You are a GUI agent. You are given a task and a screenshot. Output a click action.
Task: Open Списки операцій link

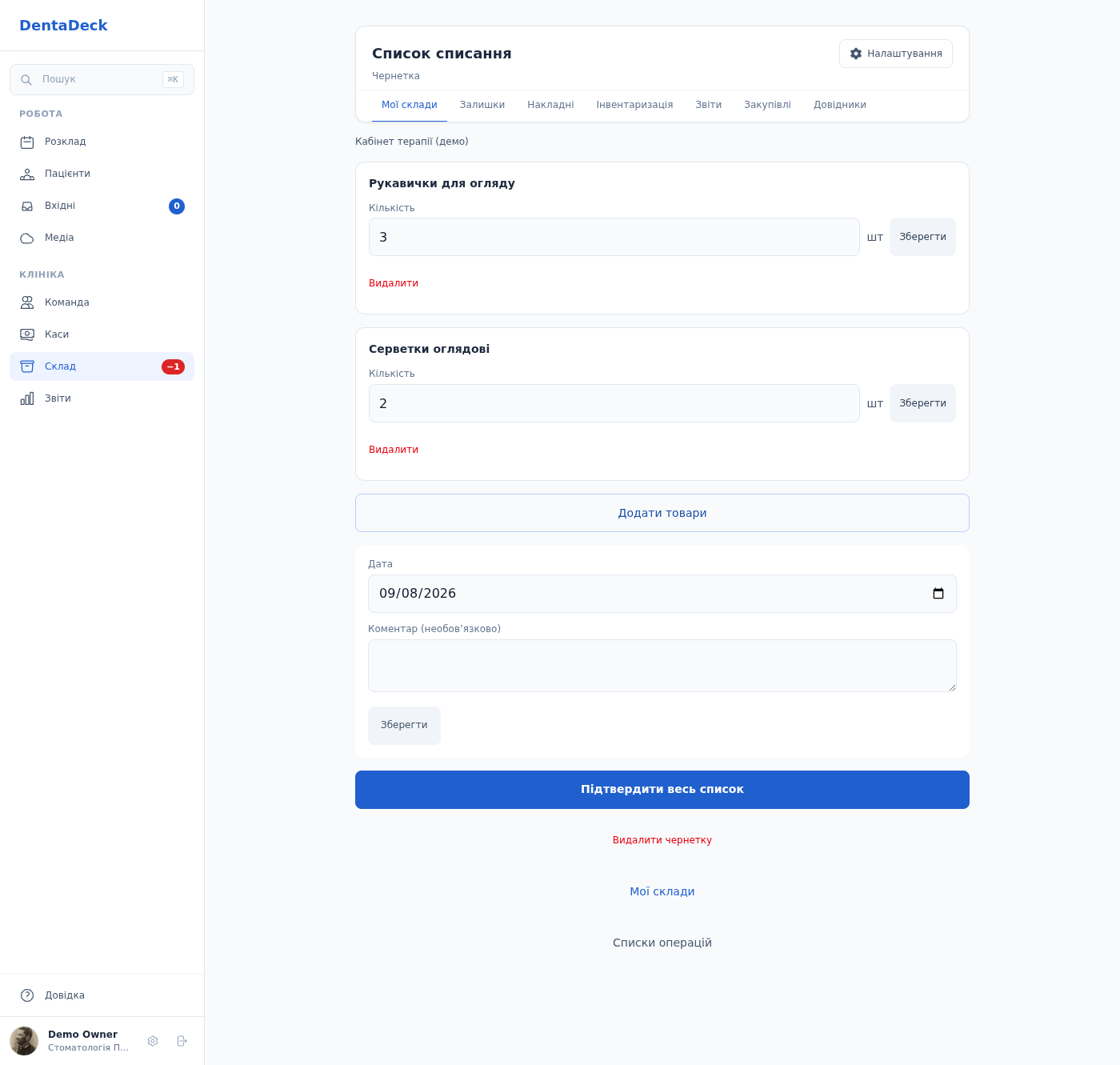coord(662,943)
